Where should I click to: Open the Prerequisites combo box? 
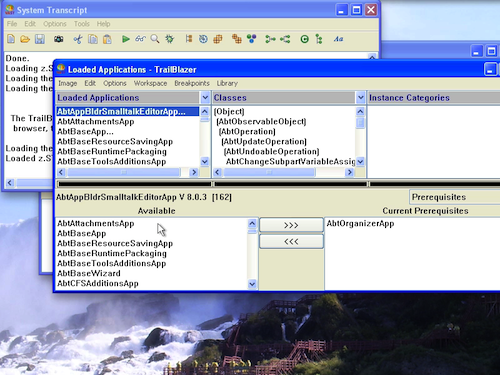455,197
